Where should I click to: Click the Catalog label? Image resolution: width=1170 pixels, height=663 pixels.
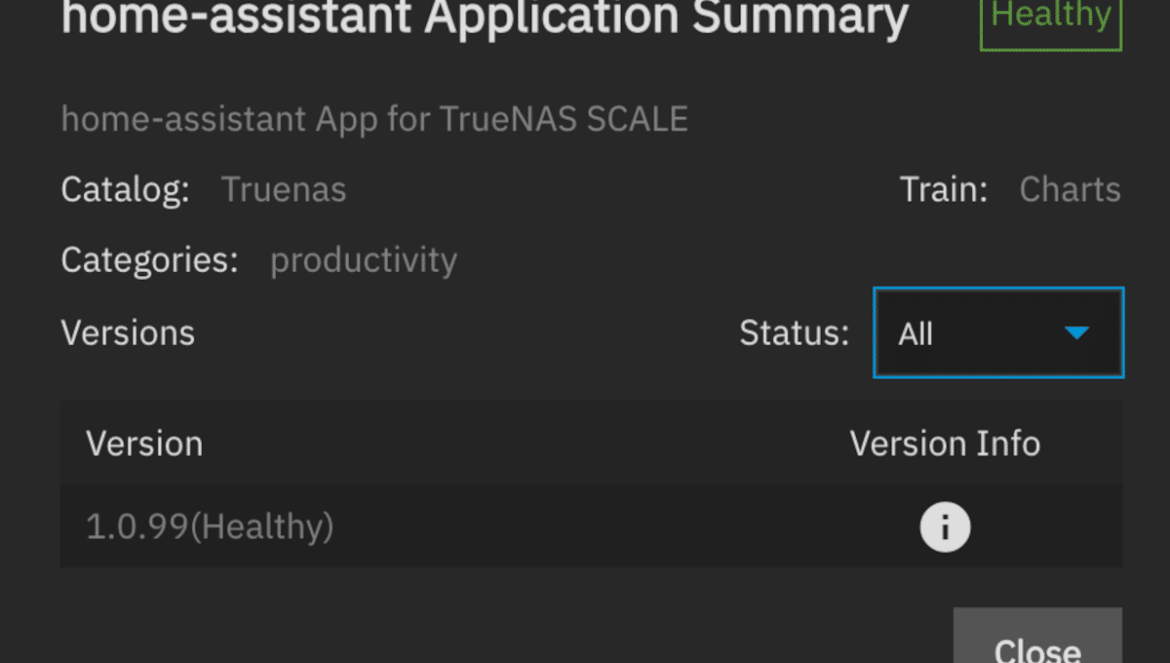coord(125,189)
